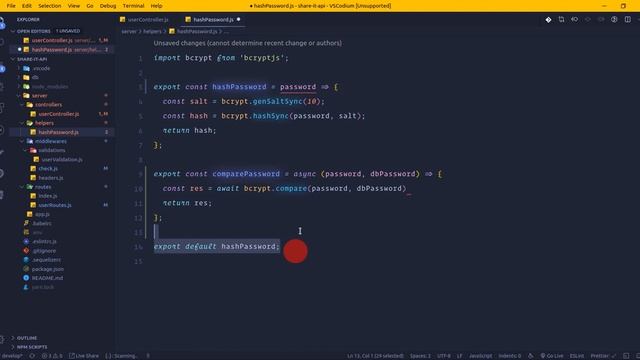Image resolution: width=640 pixels, height=360 pixels.
Task: Click the line and column position indicator
Action: tap(375, 356)
